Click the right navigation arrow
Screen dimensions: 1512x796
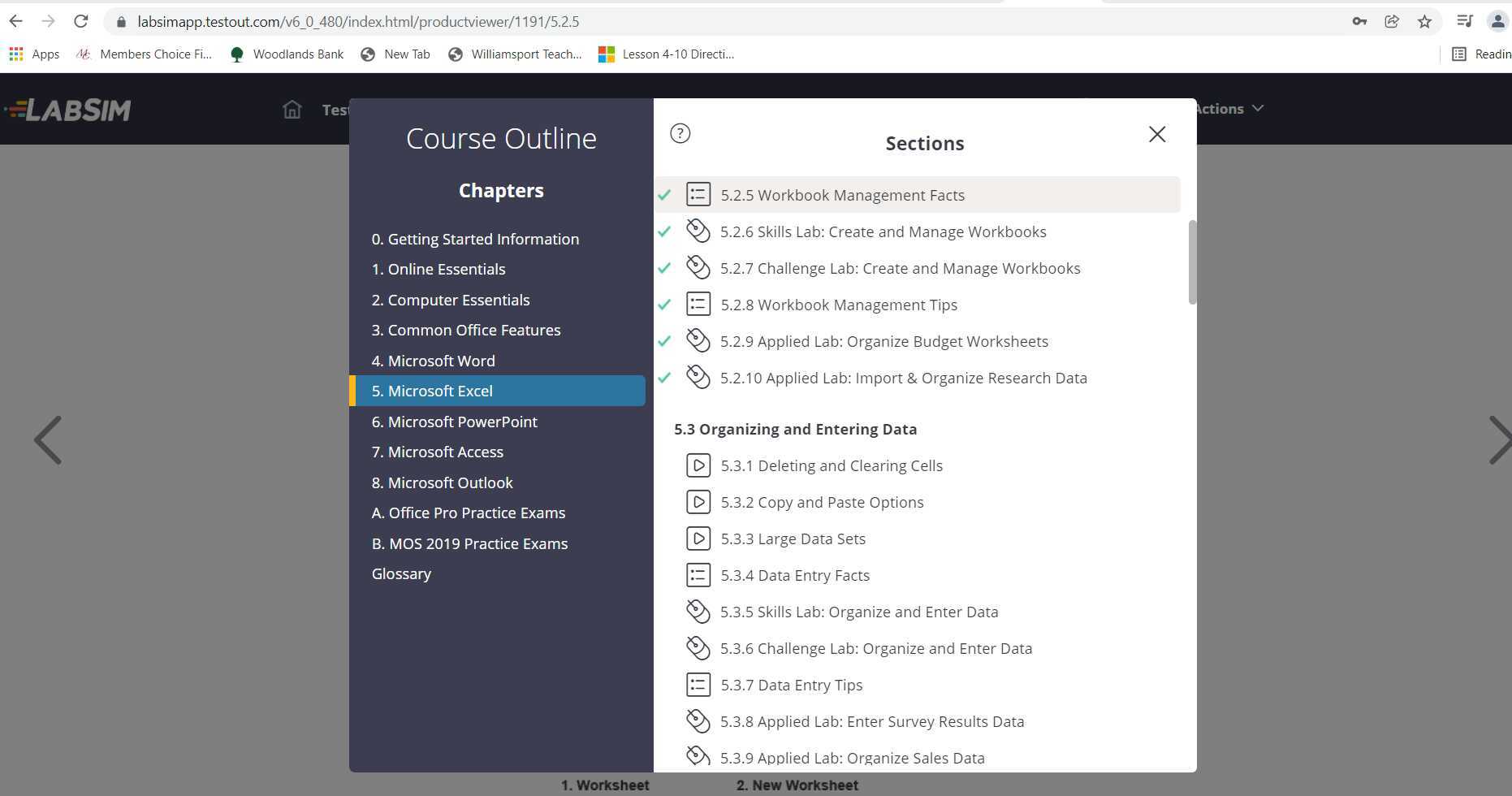click(1500, 440)
